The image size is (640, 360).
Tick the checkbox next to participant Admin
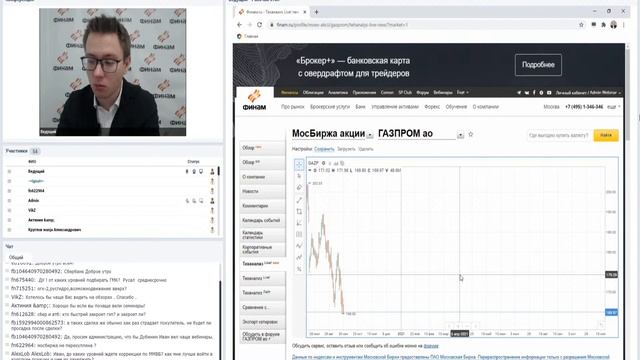(x=9, y=200)
